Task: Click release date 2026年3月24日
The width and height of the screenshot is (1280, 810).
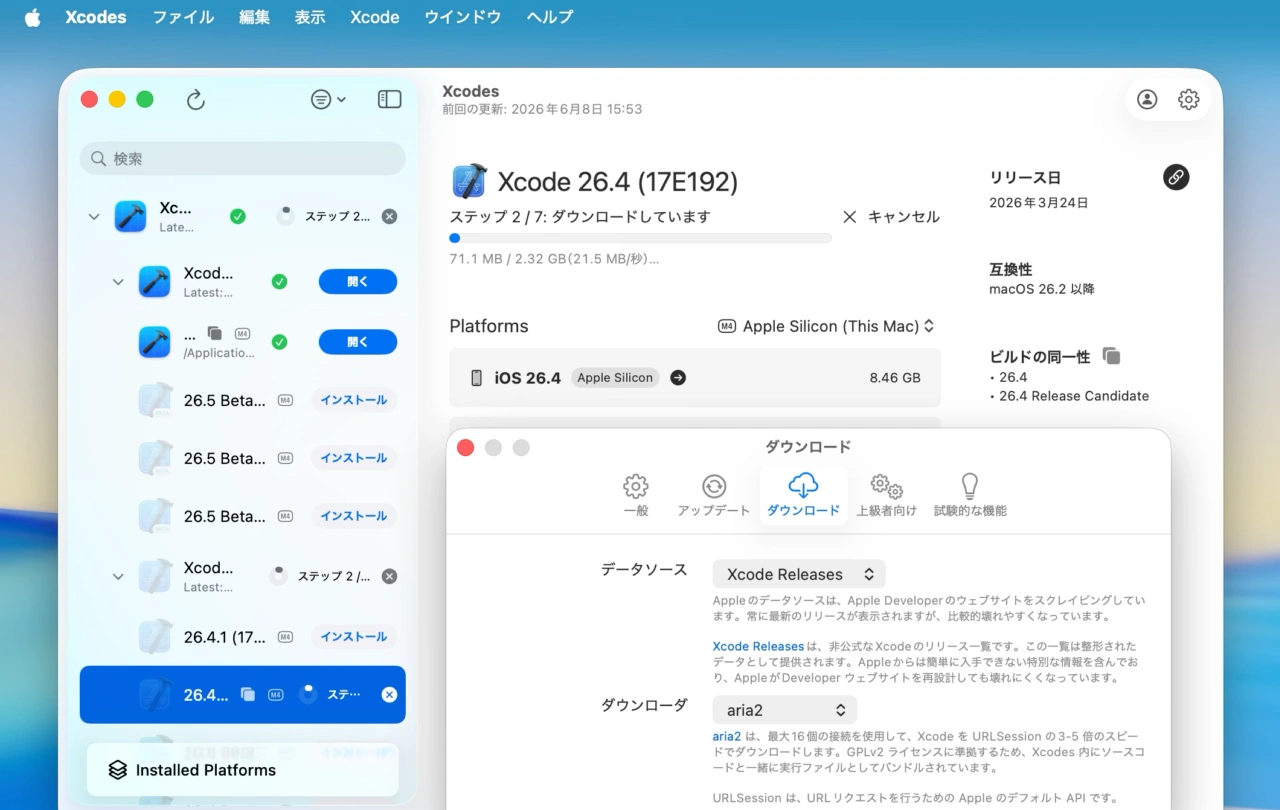Action: click(x=1038, y=202)
